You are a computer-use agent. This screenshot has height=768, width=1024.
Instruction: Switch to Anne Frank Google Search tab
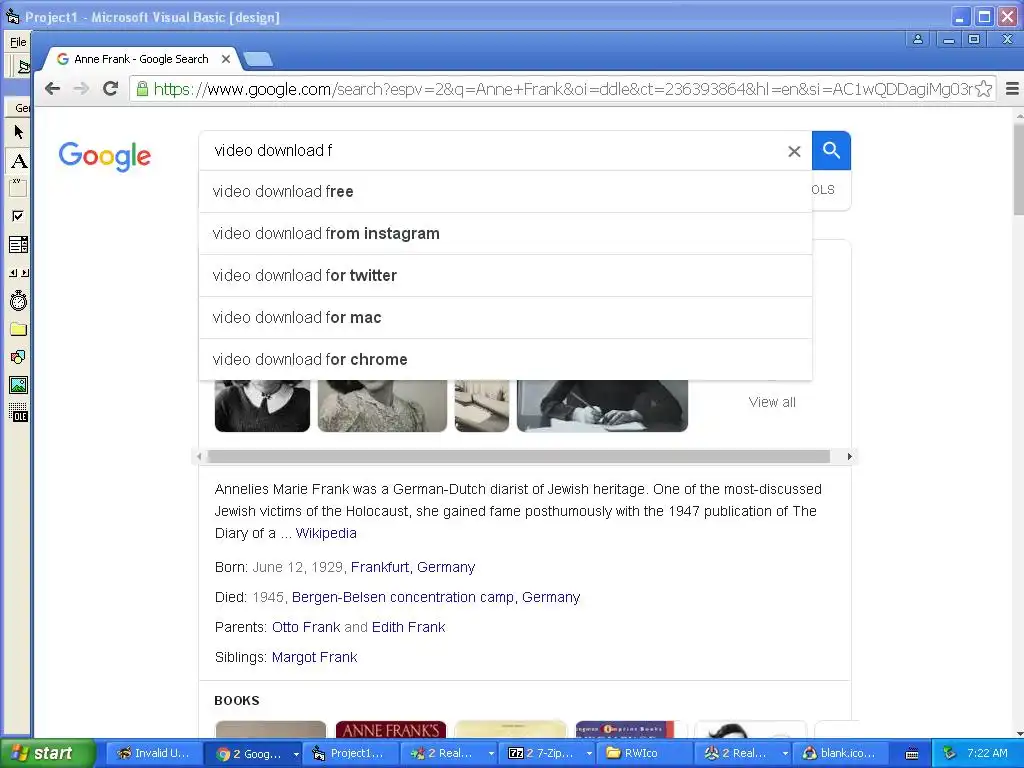(x=141, y=59)
